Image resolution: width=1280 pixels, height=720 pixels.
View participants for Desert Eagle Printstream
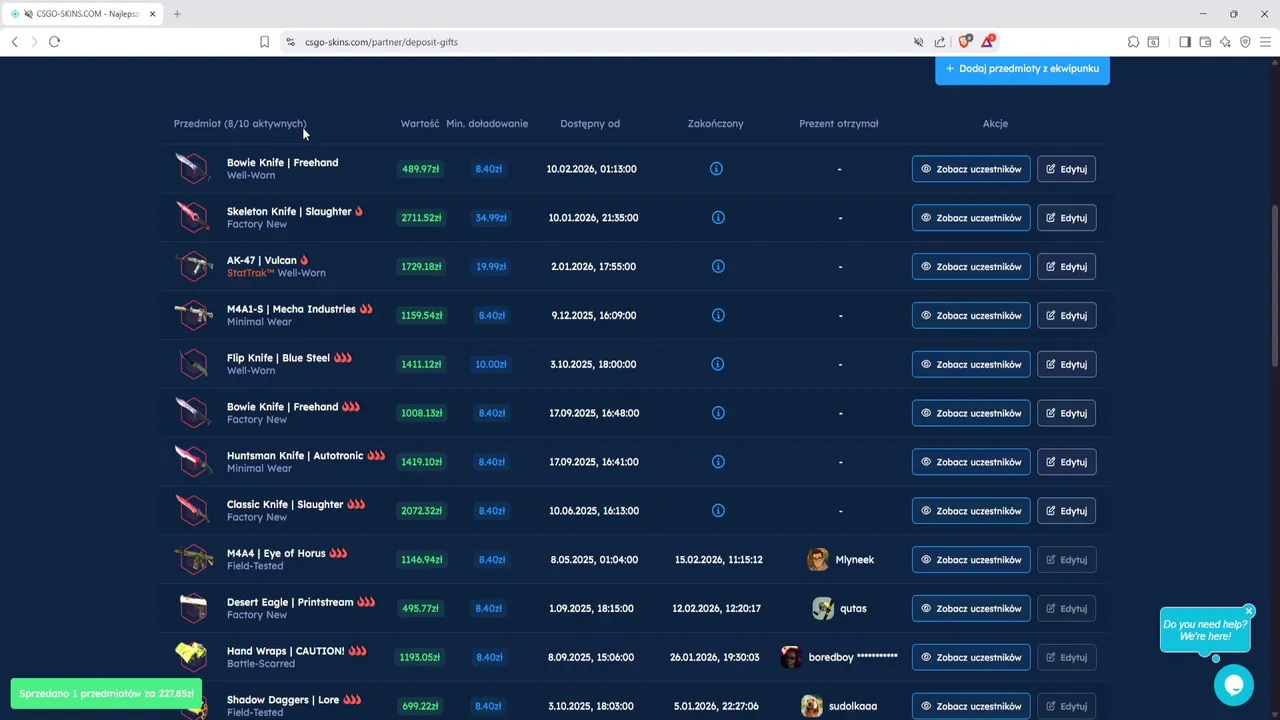971,609
